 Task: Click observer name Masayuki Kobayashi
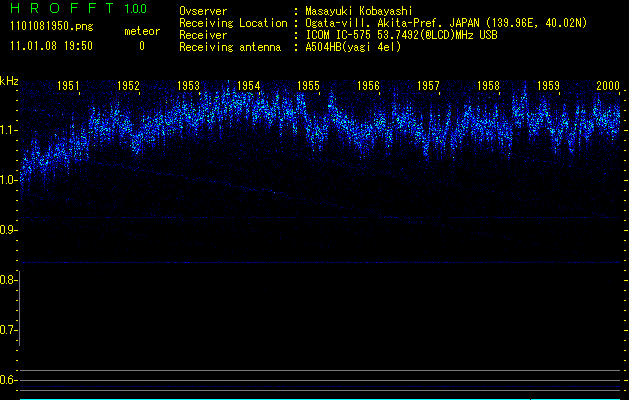coord(359,11)
